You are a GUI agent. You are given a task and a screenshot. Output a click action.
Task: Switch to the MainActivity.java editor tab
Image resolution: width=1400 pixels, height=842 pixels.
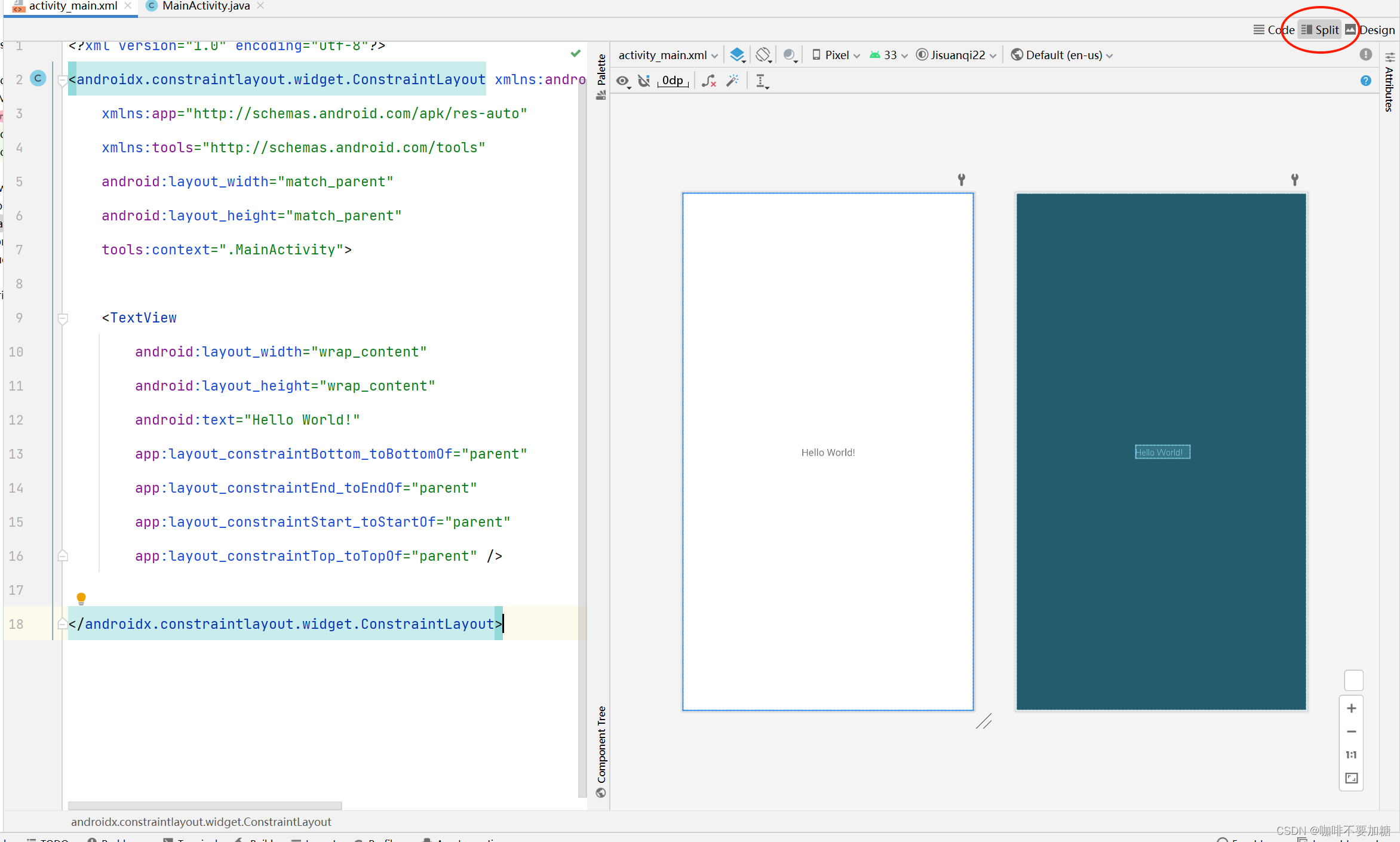(x=205, y=6)
